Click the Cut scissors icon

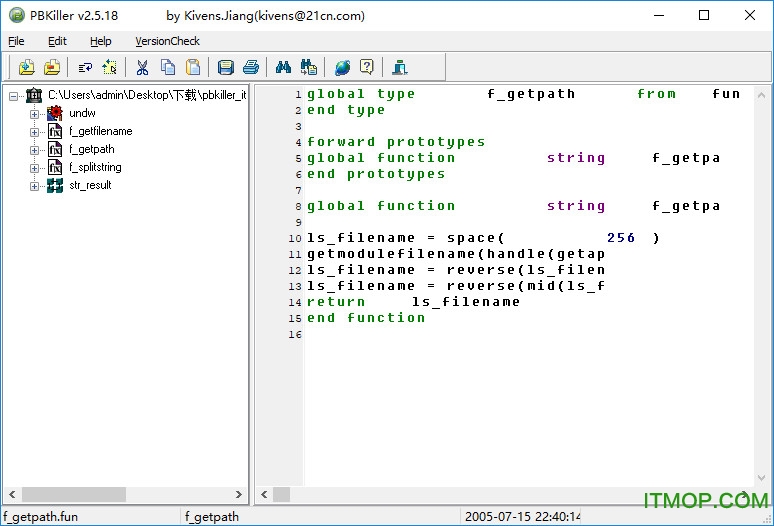coord(142,67)
